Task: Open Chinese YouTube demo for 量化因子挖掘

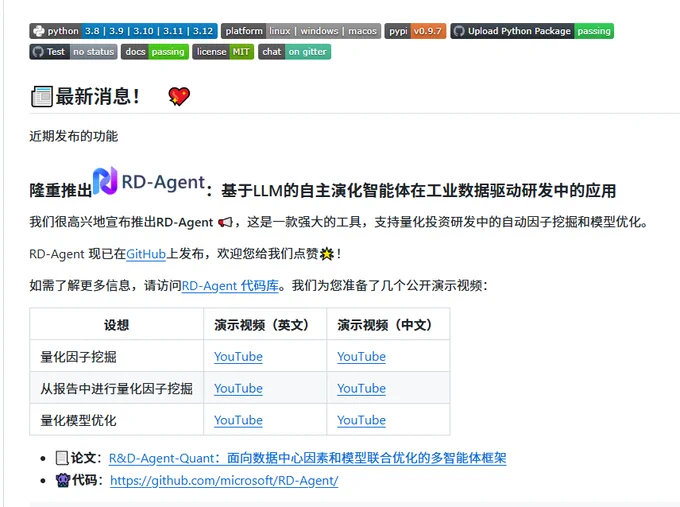Action: 361,357
